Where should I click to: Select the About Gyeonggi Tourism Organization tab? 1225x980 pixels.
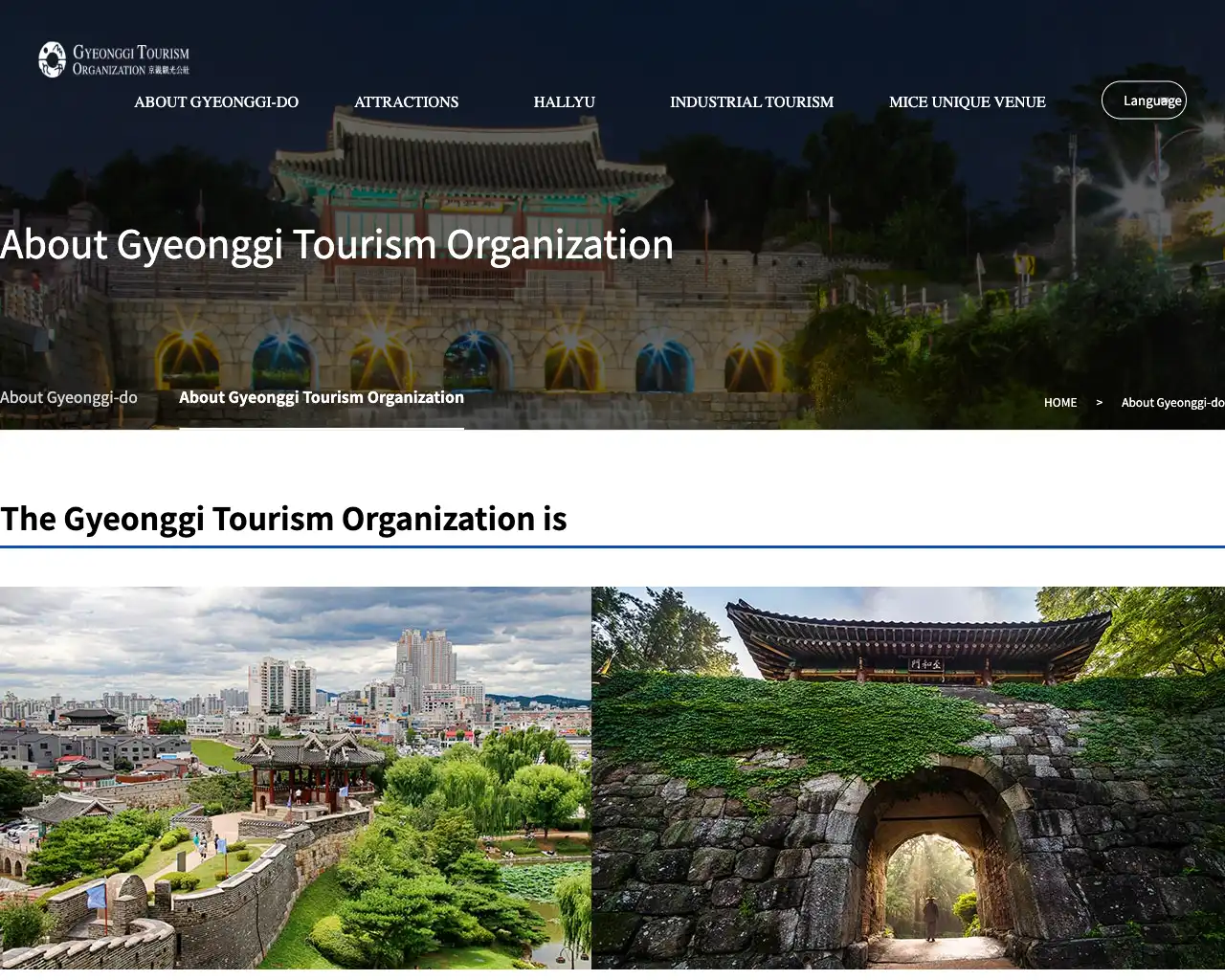tap(322, 397)
